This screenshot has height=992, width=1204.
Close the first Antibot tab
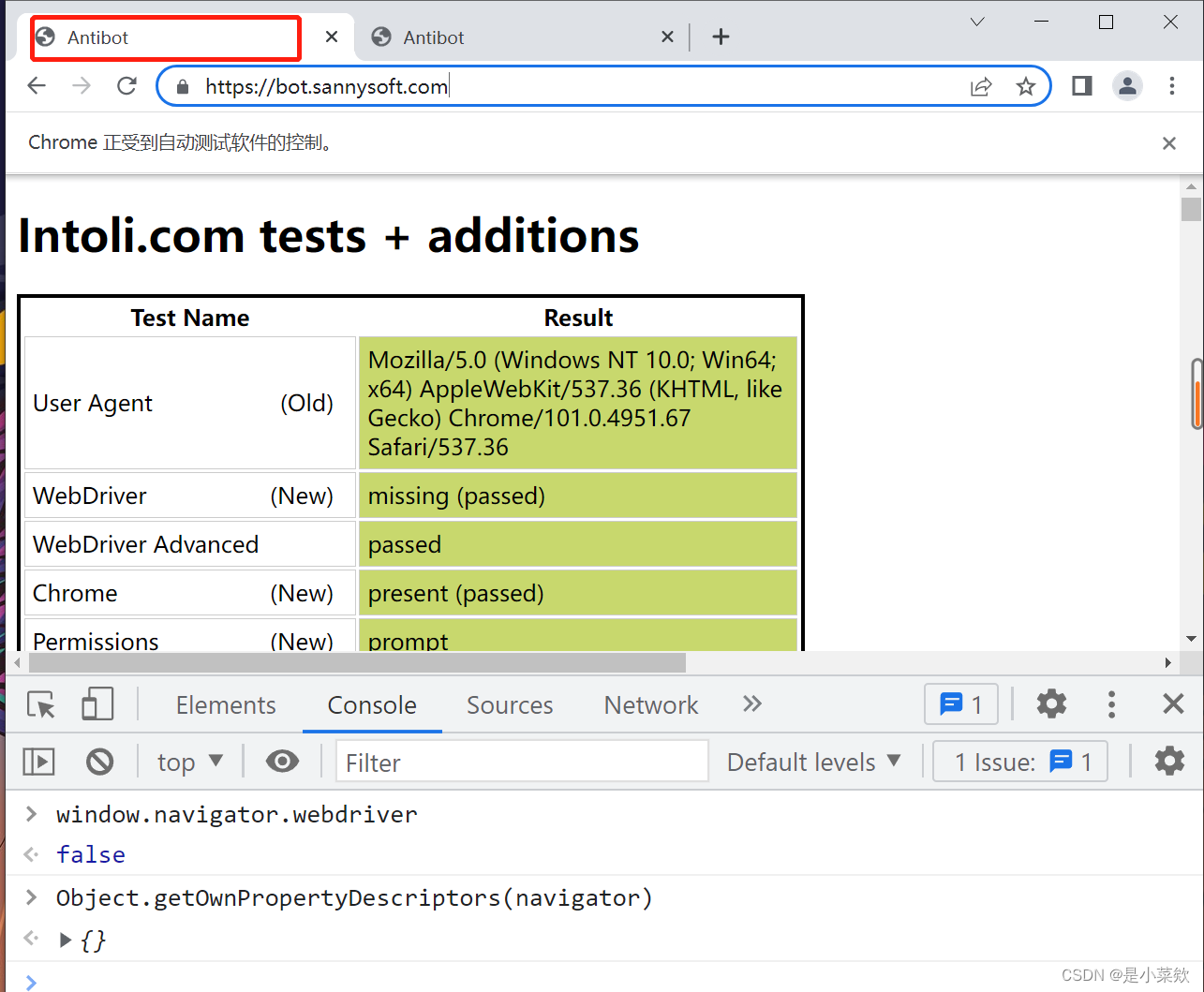(332, 37)
